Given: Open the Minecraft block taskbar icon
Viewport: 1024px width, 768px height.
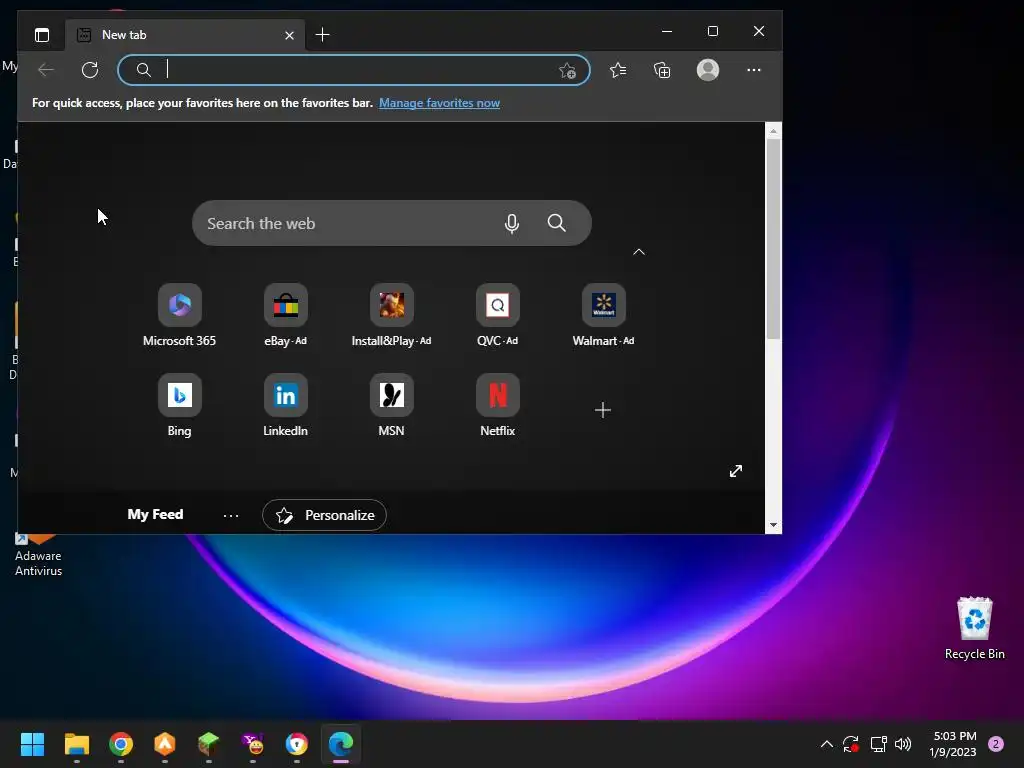Looking at the screenshot, I should (x=208, y=744).
